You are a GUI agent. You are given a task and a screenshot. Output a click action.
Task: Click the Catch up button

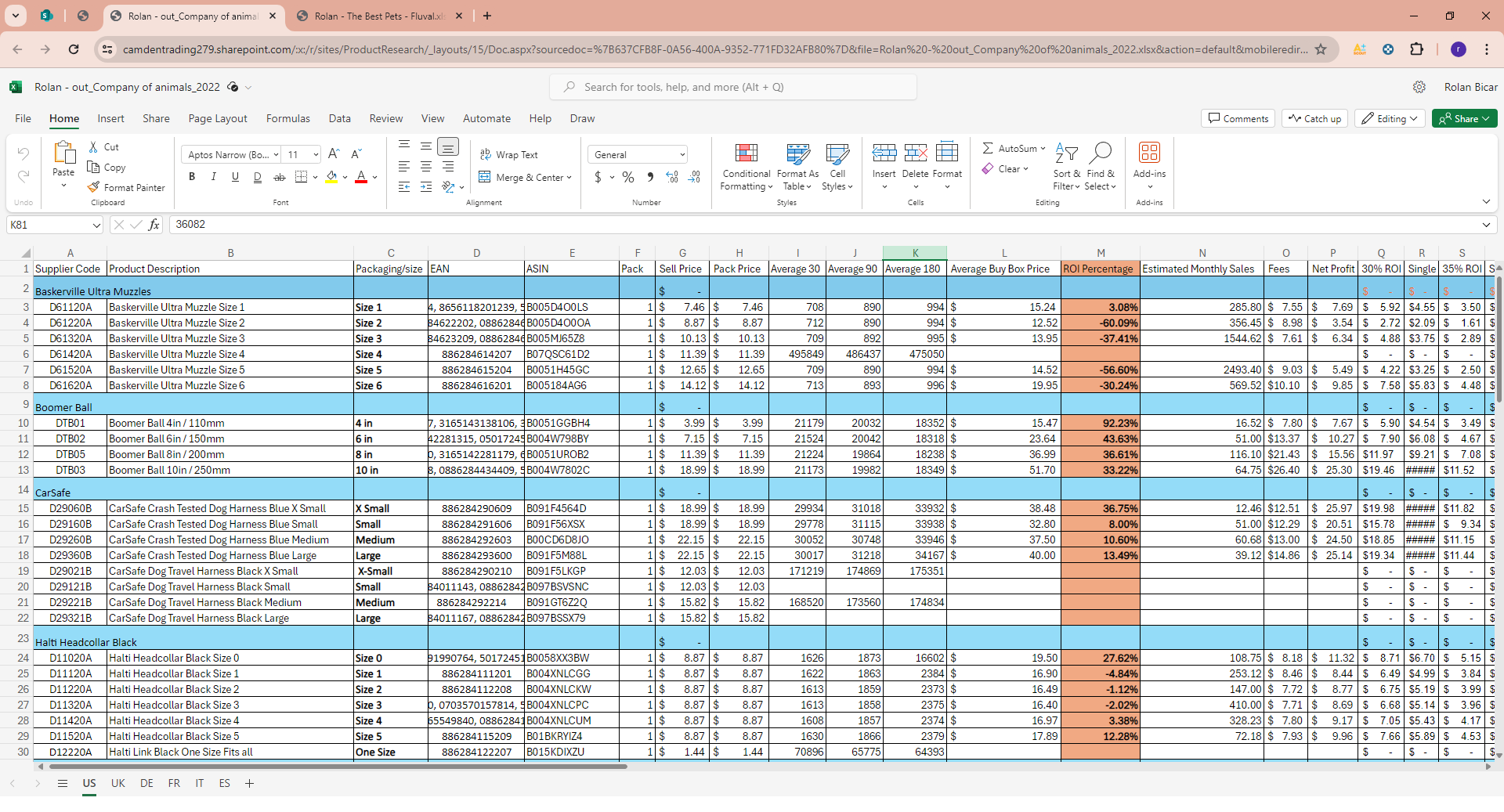(x=1315, y=118)
